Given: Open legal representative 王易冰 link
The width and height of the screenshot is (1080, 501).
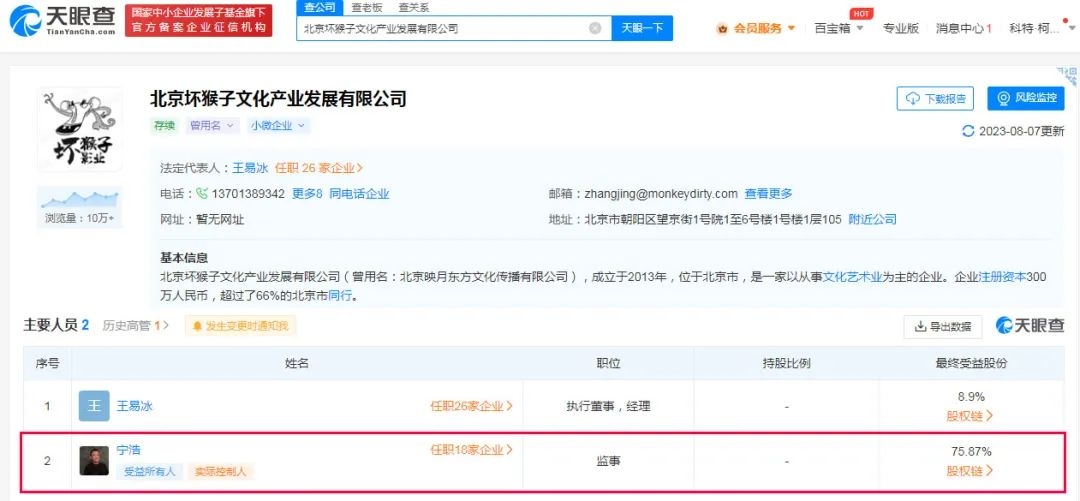Looking at the screenshot, I should 250,168.
